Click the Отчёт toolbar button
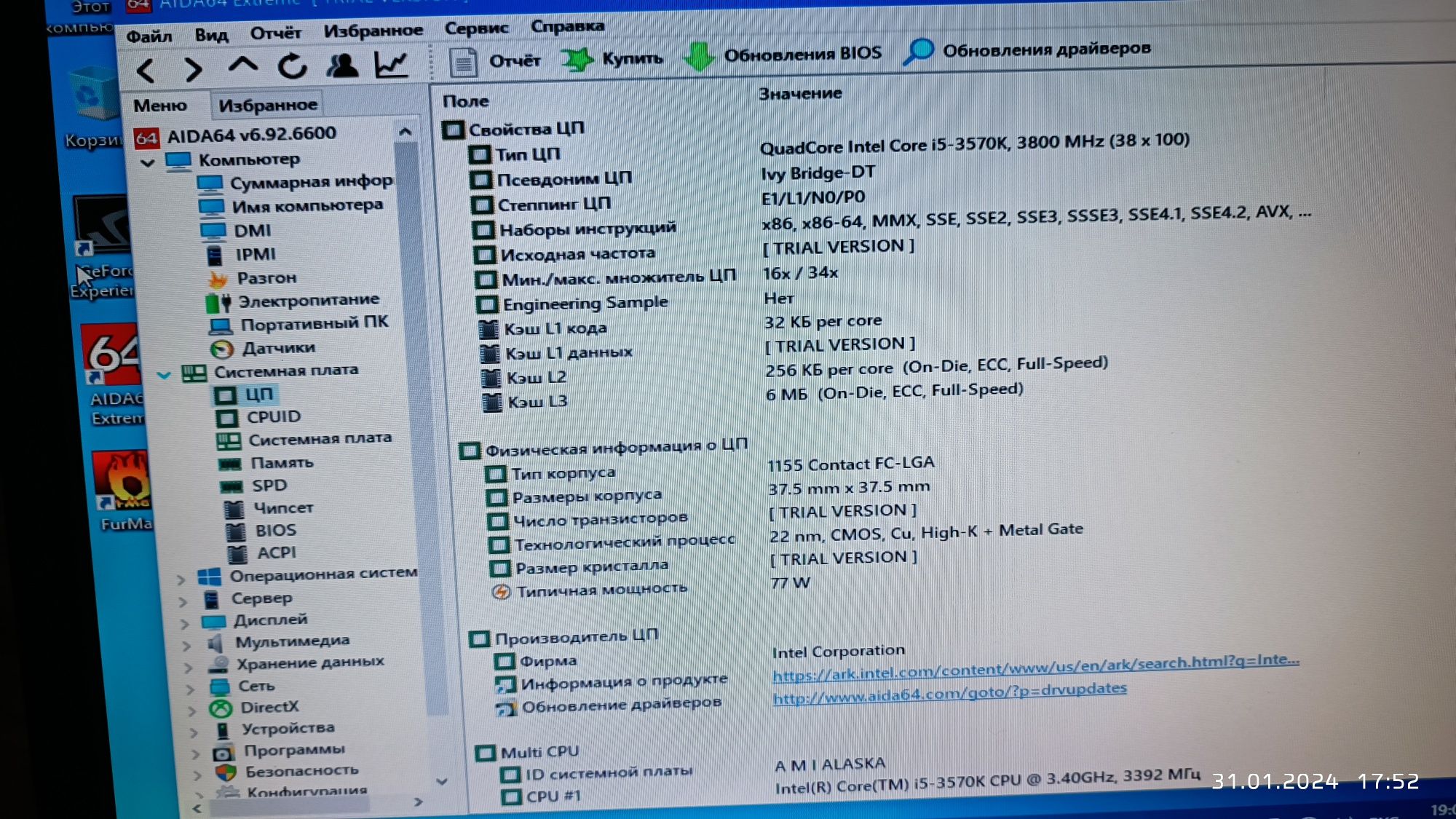Viewport: 1456px width, 819px height. [495, 61]
